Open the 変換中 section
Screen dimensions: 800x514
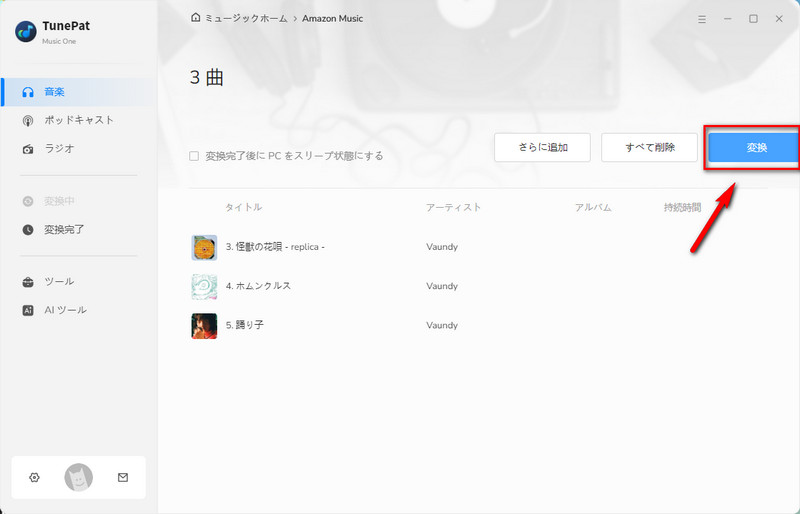[78, 201]
